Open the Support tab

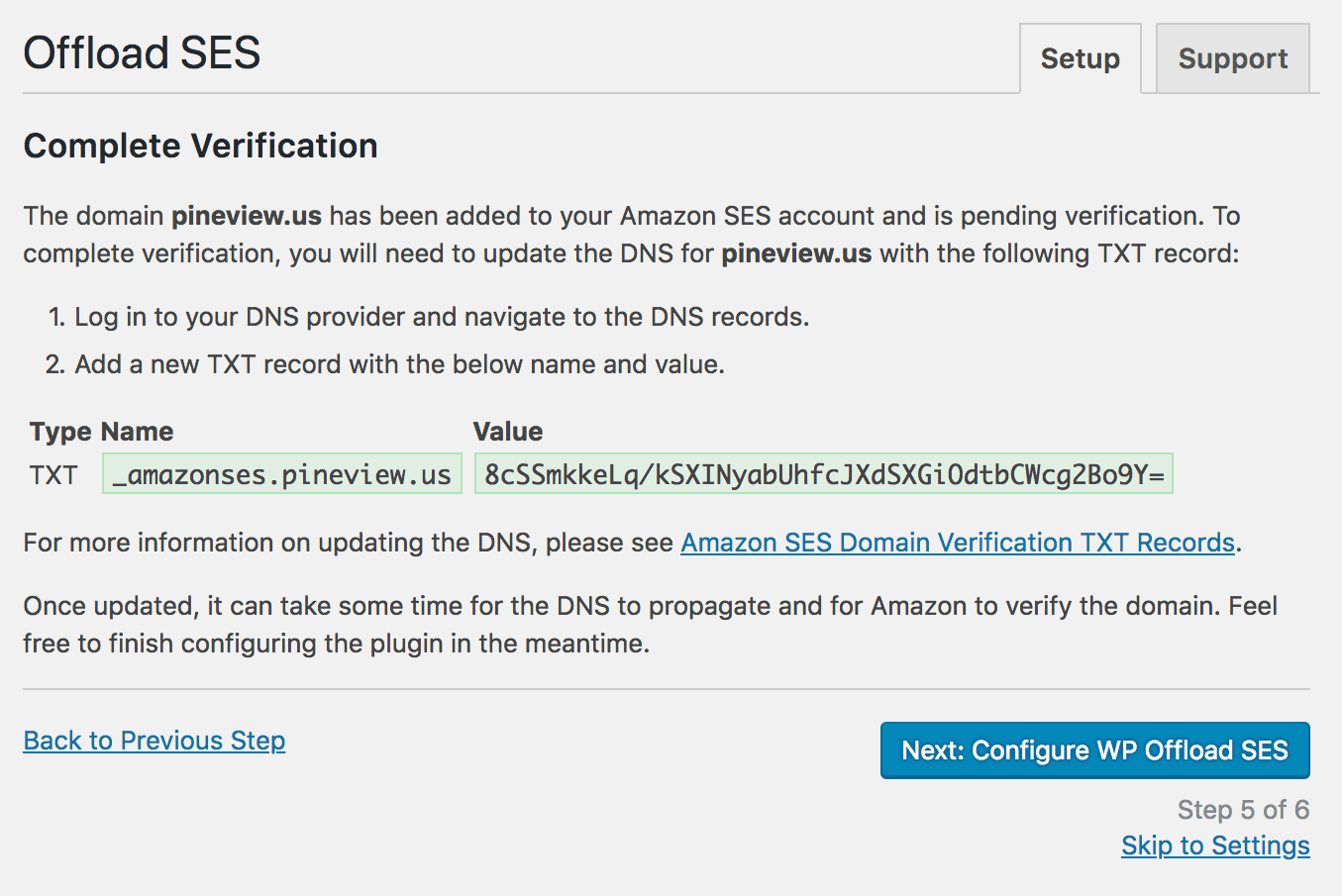coord(1232,59)
